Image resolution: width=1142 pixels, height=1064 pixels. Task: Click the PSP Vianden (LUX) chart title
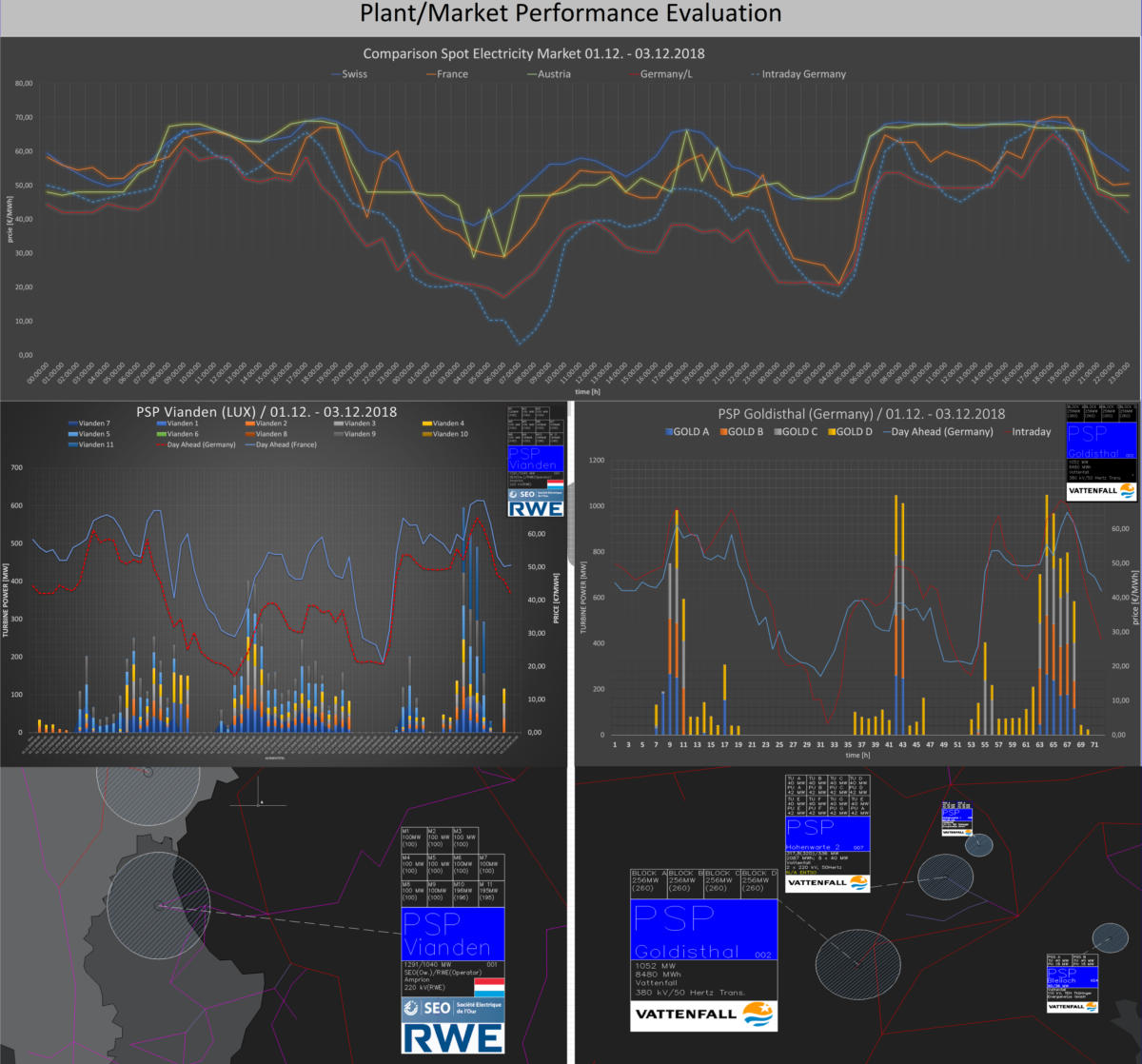pyautogui.click(x=266, y=412)
